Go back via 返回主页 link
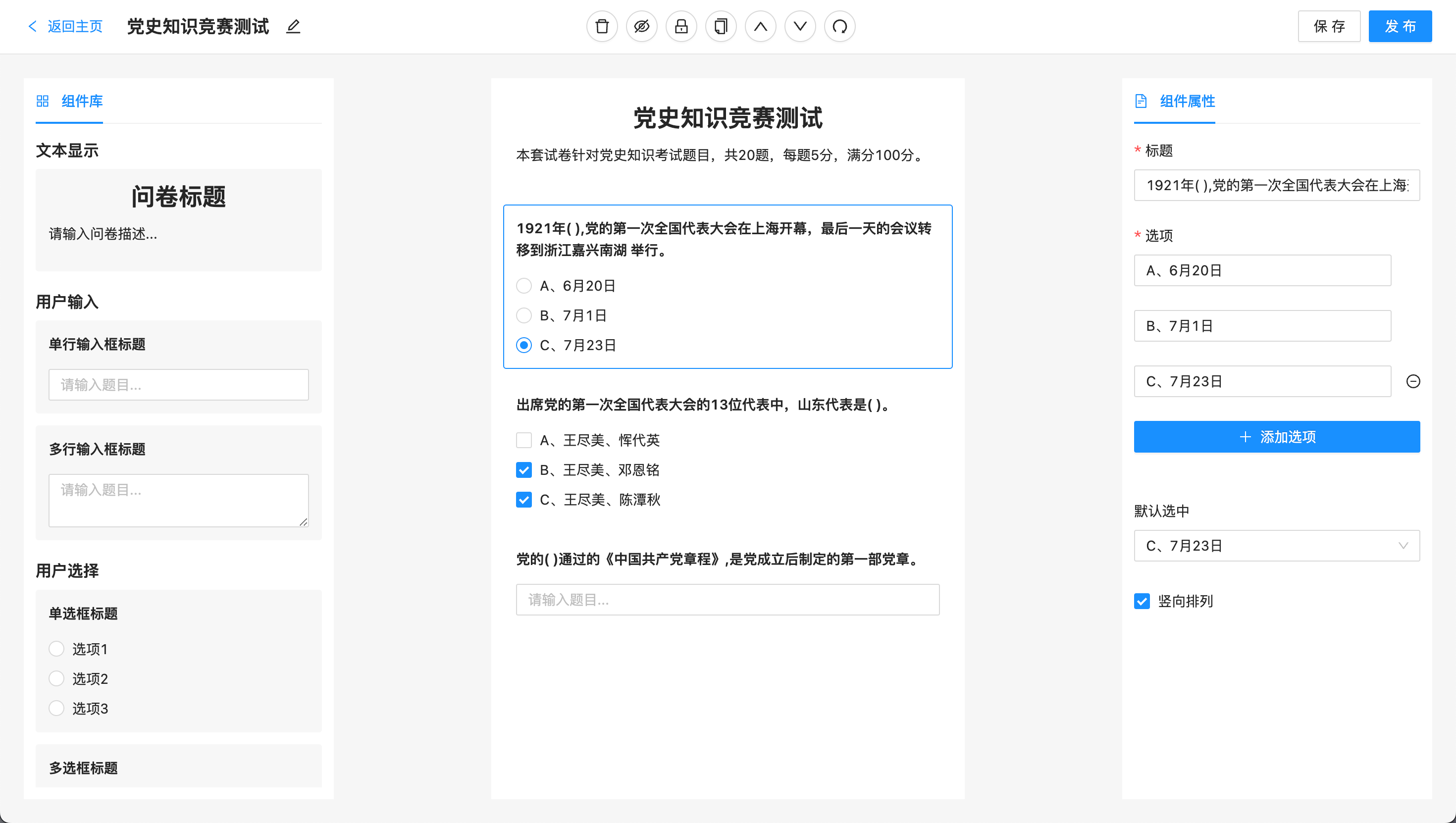 pyautogui.click(x=65, y=27)
